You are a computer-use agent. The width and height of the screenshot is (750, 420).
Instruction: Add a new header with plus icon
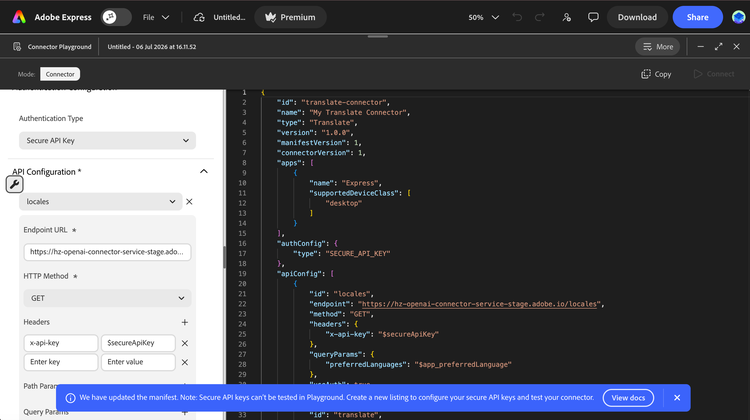(x=185, y=322)
